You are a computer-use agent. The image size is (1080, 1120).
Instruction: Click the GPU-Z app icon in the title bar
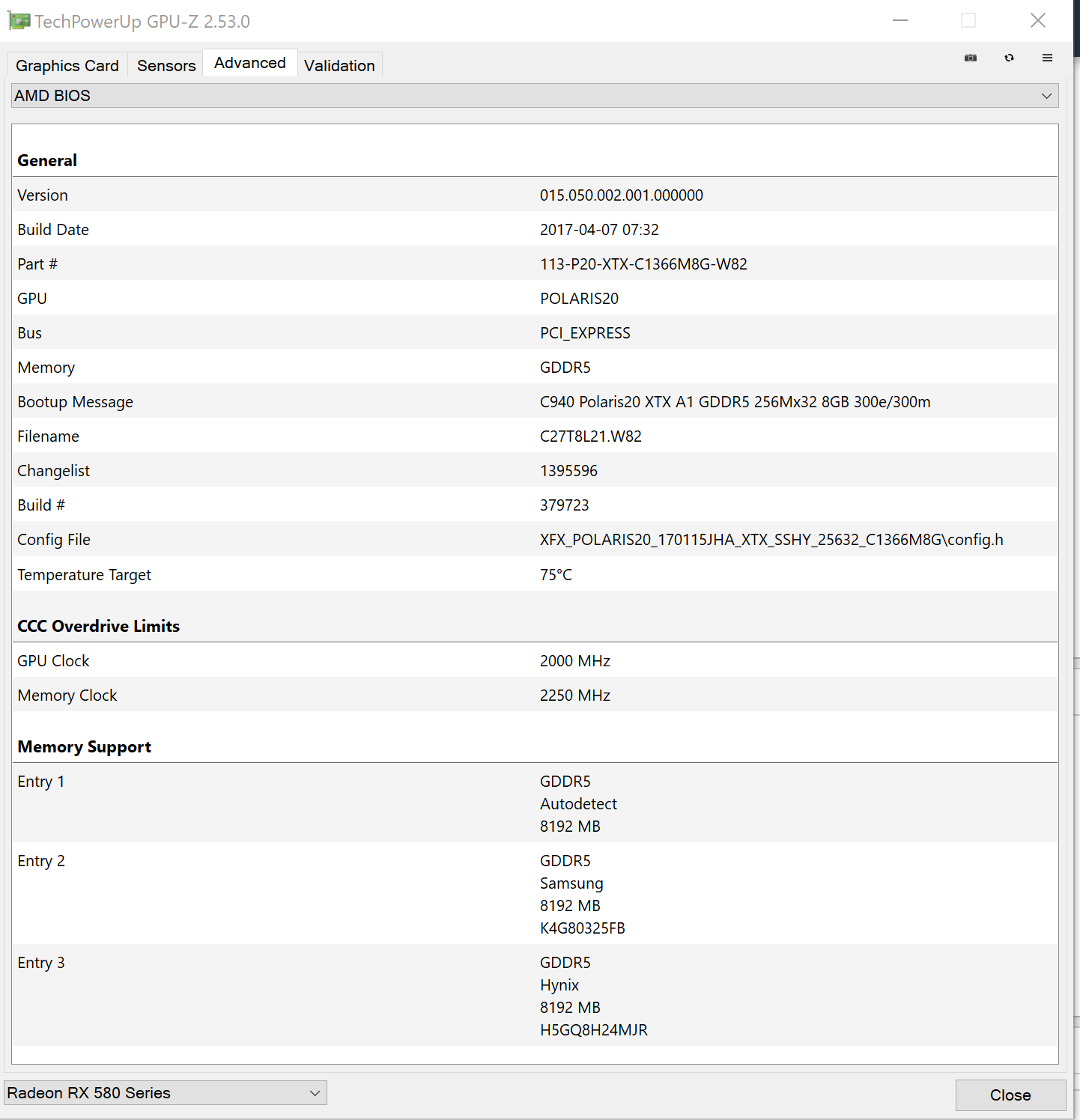click(19, 21)
